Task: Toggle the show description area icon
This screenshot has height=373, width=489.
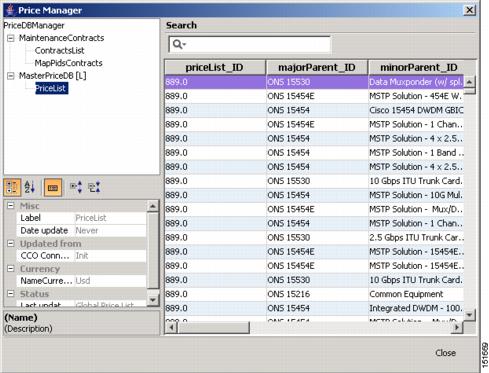Action: (x=53, y=187)
